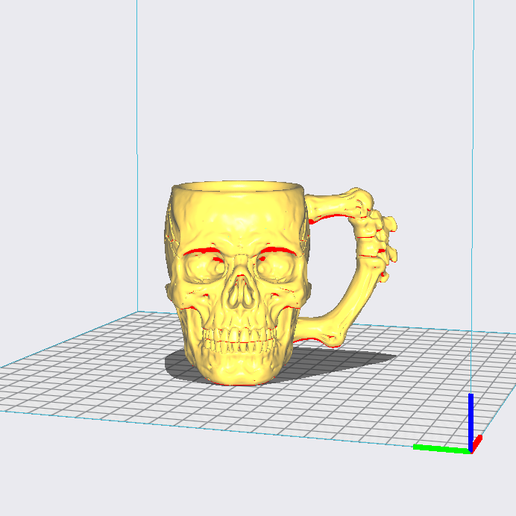This screenshot has width=516, height=516.
Task: Click the blue Z axis of the gizmo
Action: (471, 422)
